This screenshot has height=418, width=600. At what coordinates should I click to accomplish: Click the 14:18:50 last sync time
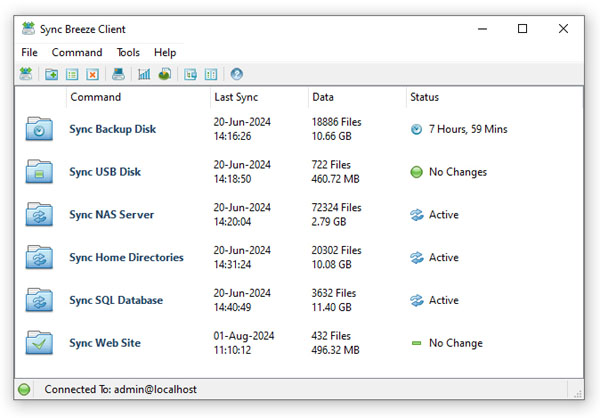click(x=232, y=179)
